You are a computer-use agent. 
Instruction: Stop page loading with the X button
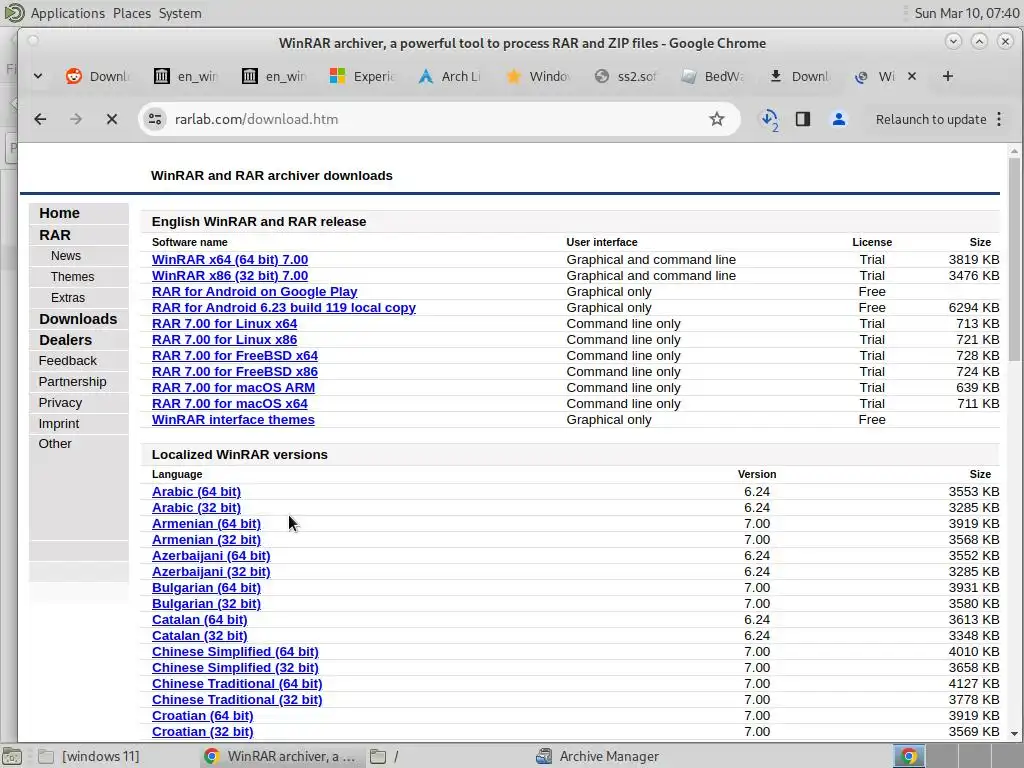[x=112, y=119]
